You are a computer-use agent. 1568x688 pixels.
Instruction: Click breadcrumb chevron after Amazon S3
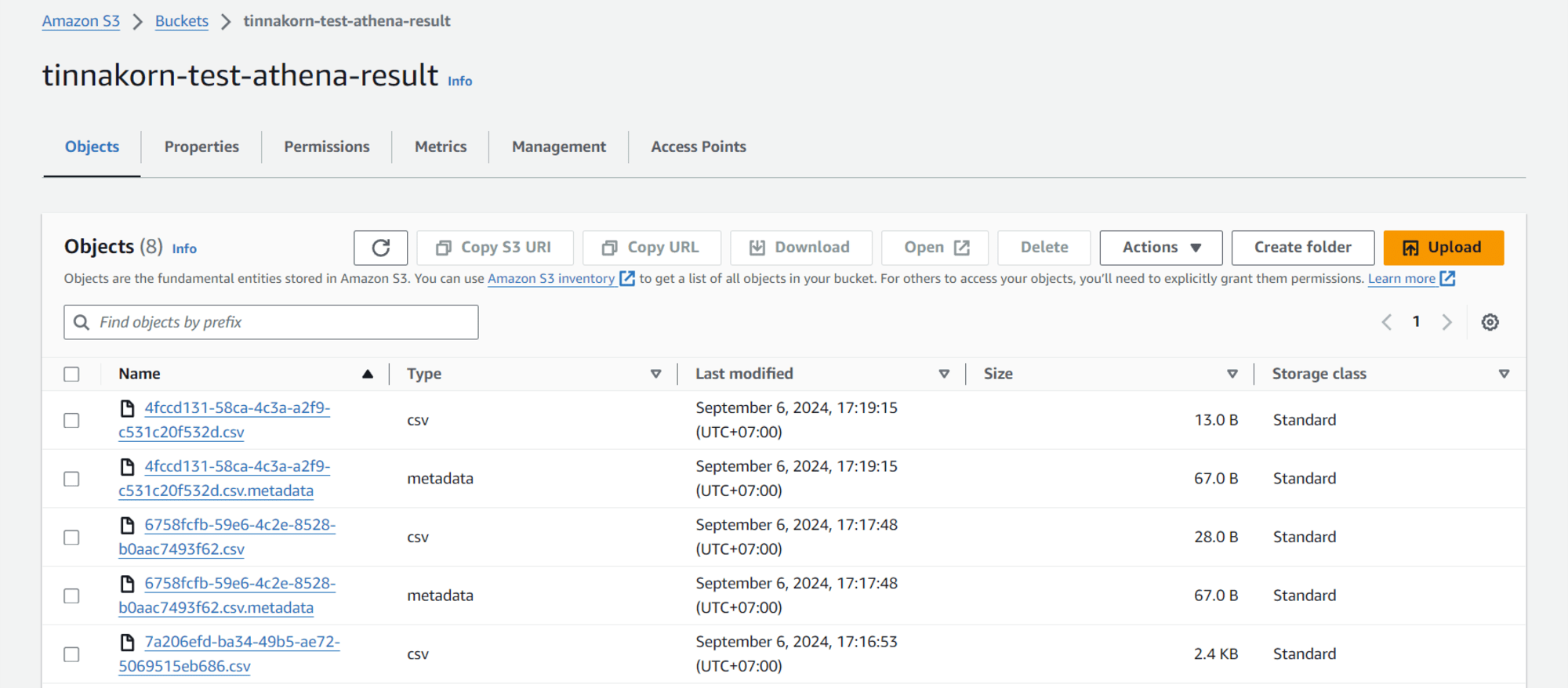[138, 22]
